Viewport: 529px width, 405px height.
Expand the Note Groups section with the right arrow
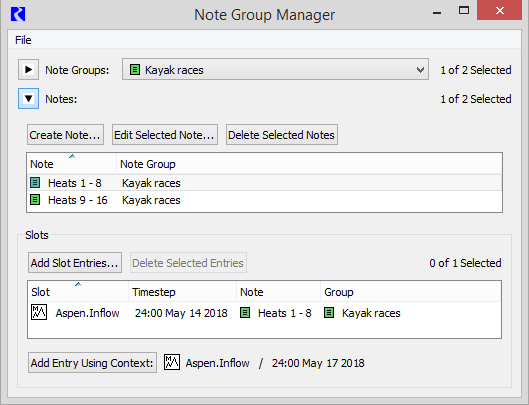pyautogui.click(x=28, y=70)
